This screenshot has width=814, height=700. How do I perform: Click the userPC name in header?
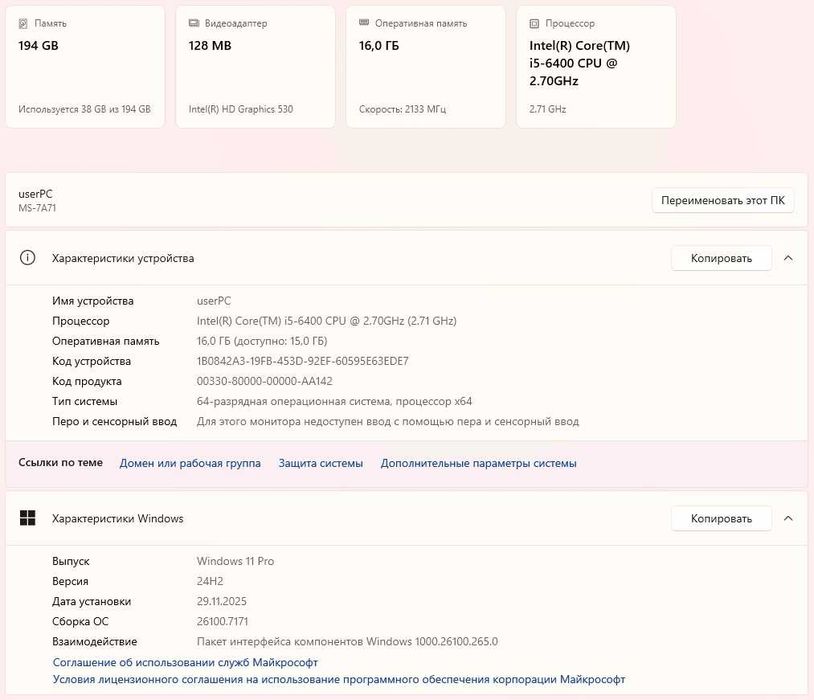(35, 194)
